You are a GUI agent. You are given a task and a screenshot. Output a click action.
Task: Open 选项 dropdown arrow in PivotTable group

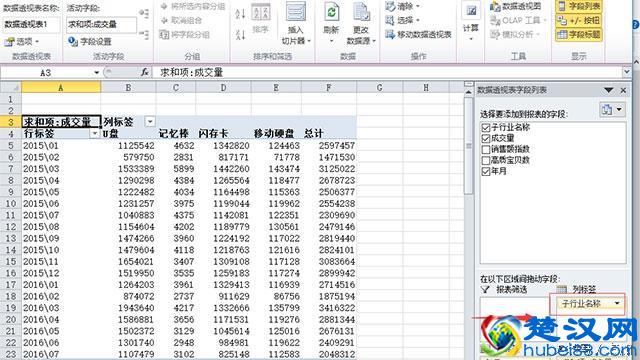pos(37,41)
